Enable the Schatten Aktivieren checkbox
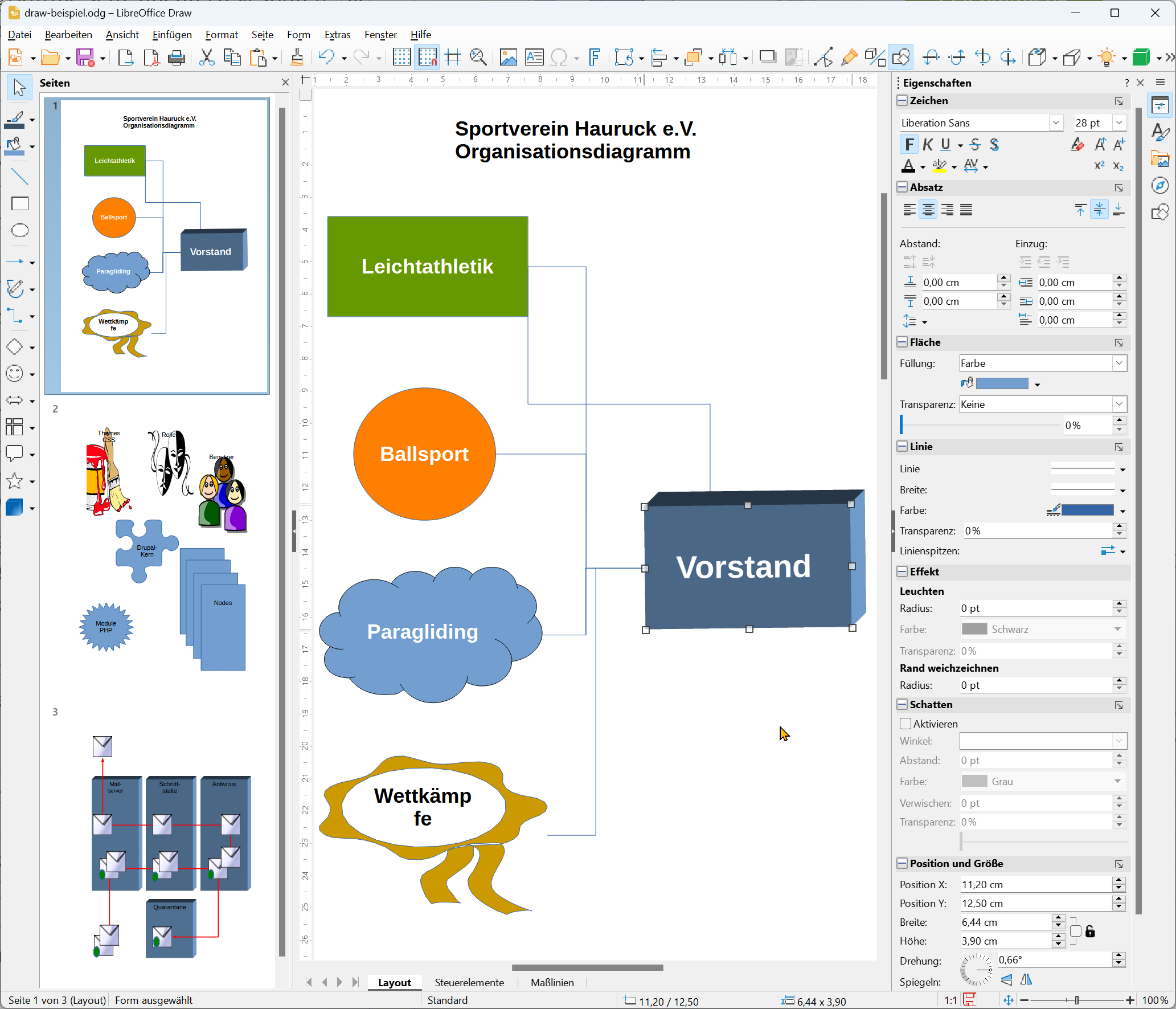1176x1009 pixels. 905,724
